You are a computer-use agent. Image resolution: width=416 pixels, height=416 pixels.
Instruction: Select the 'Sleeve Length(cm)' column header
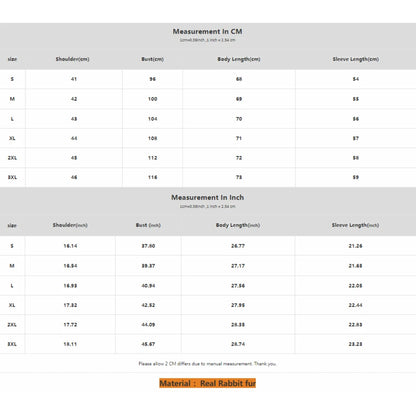point(356,59)
